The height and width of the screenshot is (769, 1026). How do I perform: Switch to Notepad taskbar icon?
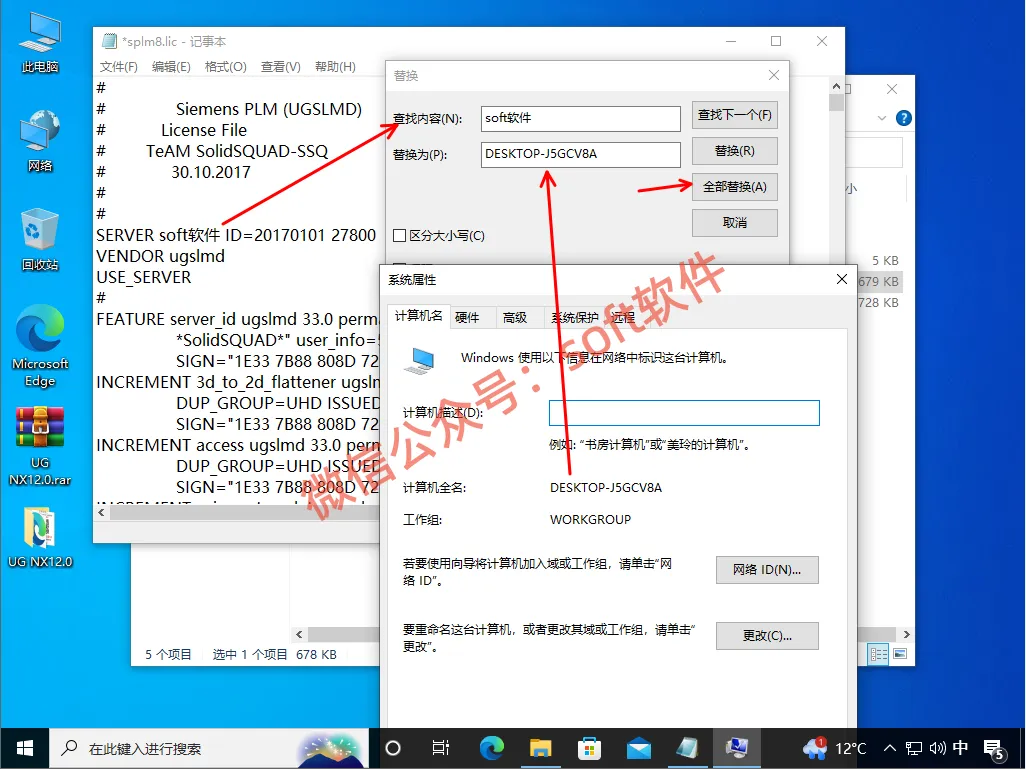(688, 748)
